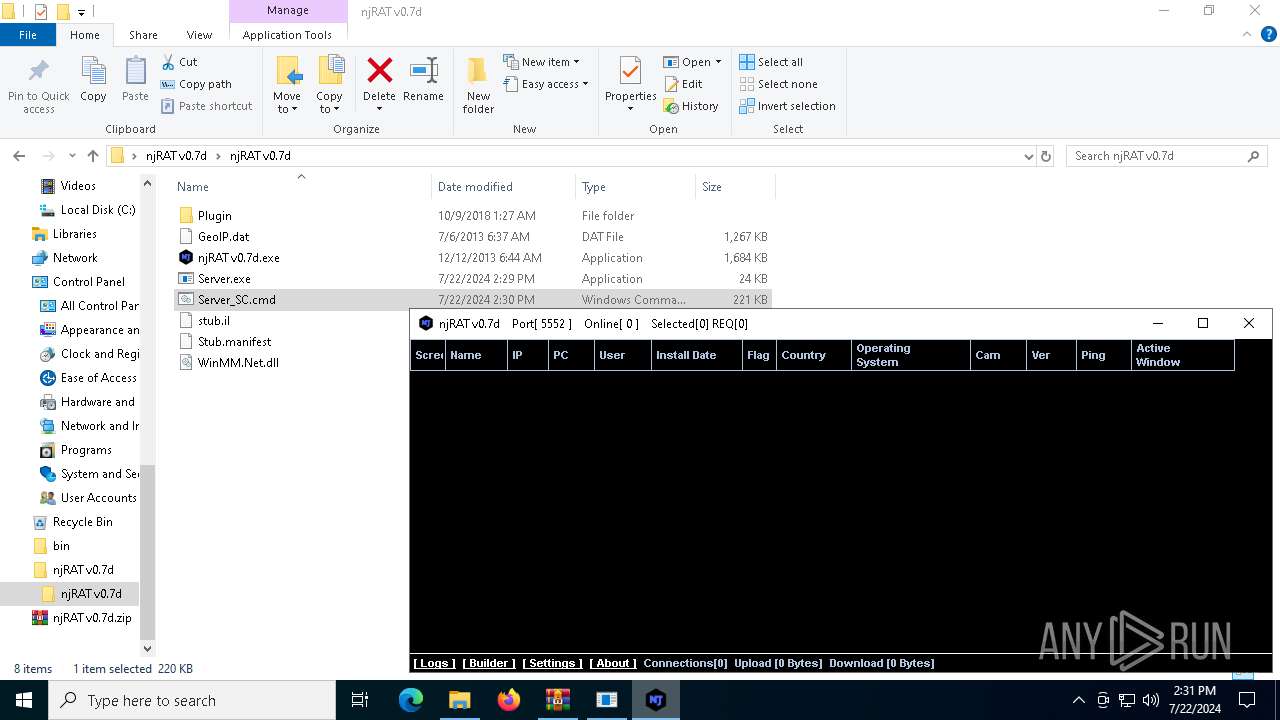Click the Manage contextual tab
Image resolution: width=1280 pixels, height=720 pixels.
(288, 11)
